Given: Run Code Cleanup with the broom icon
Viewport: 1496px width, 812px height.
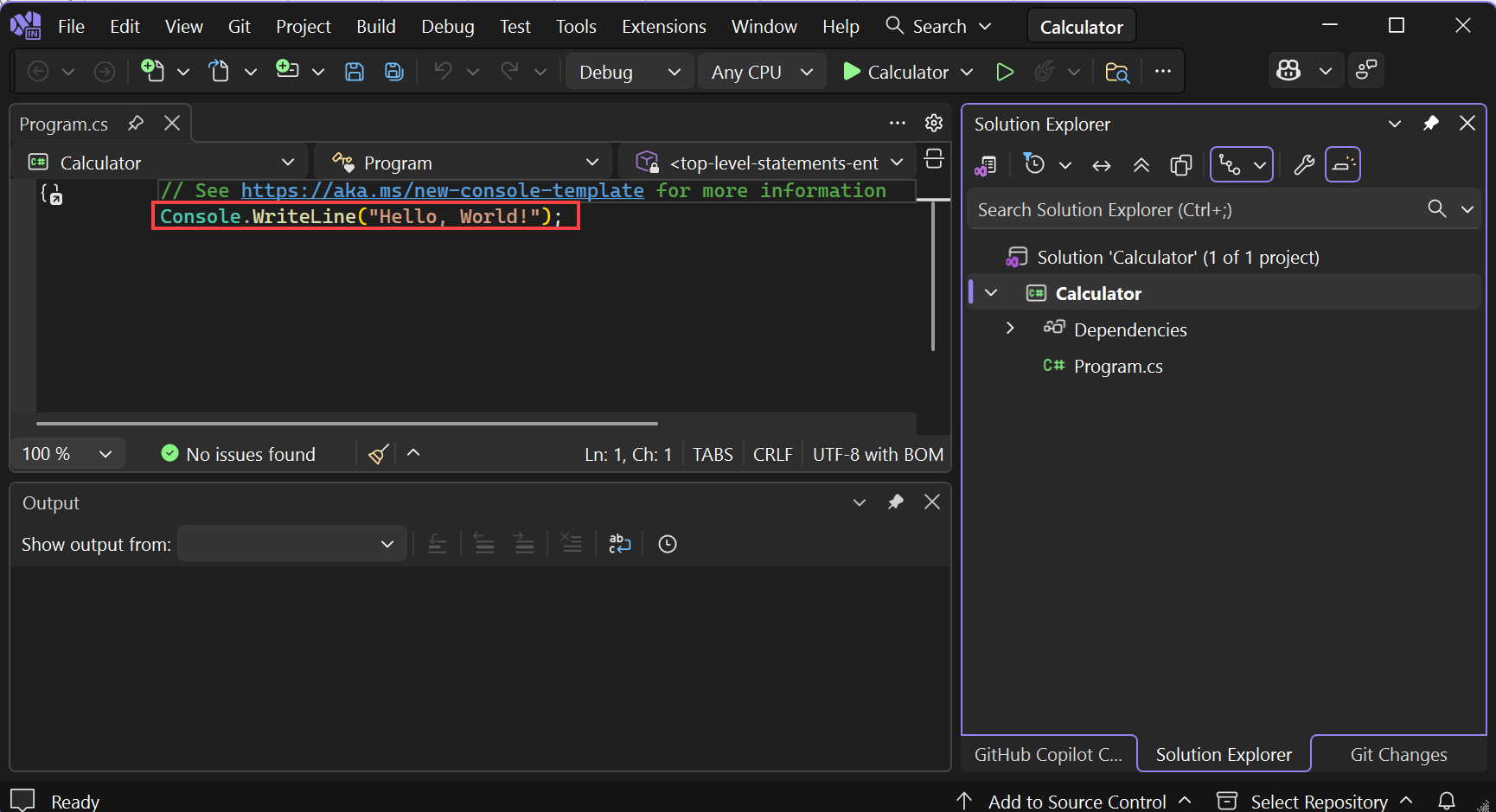Looking at the screenshot, I should (378, 453).
